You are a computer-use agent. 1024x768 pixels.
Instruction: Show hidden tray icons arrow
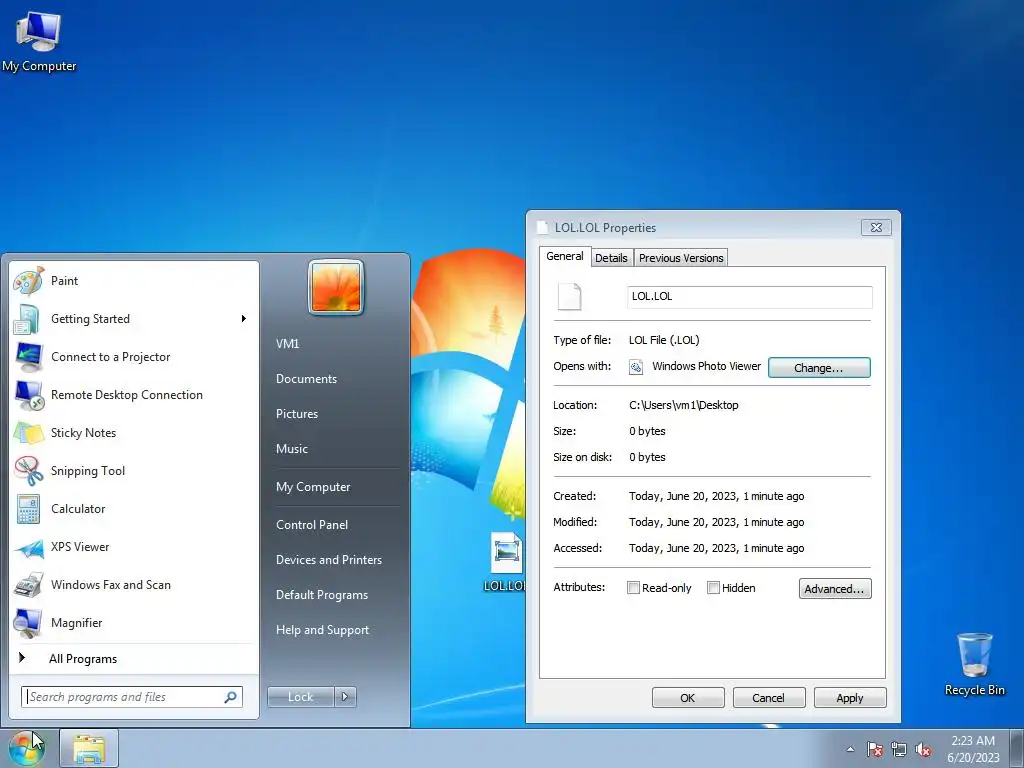[850, 749]
